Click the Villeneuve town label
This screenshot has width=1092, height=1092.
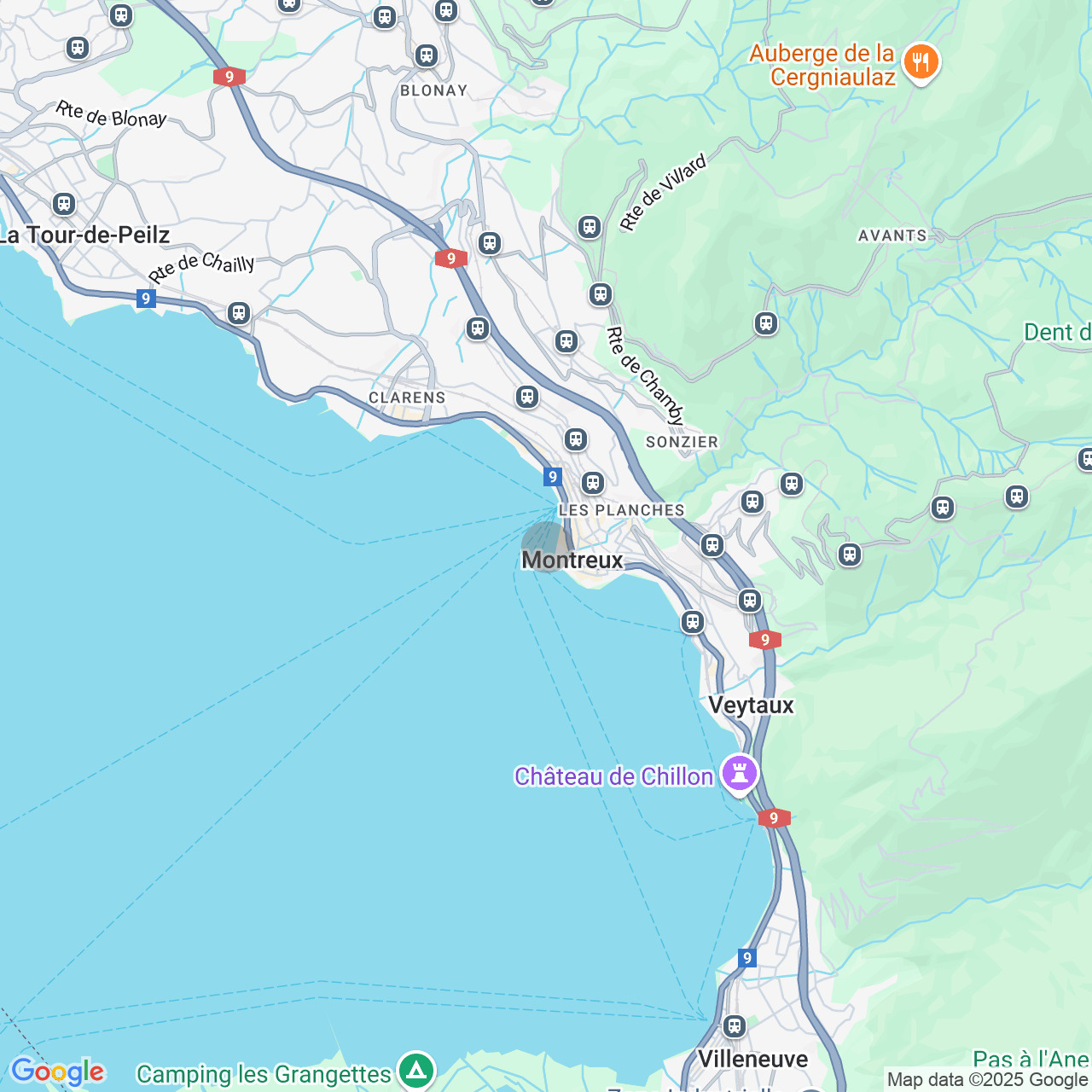(753, 1059)
